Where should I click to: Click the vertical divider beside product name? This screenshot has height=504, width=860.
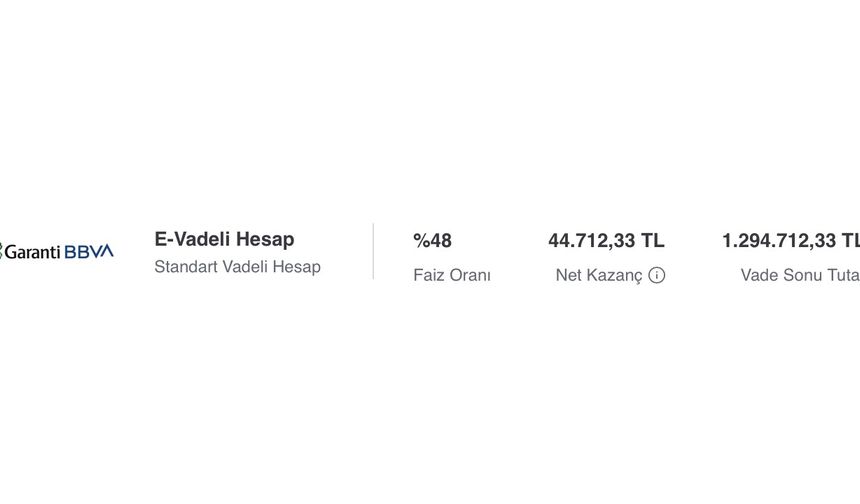(x=374, y=251)
